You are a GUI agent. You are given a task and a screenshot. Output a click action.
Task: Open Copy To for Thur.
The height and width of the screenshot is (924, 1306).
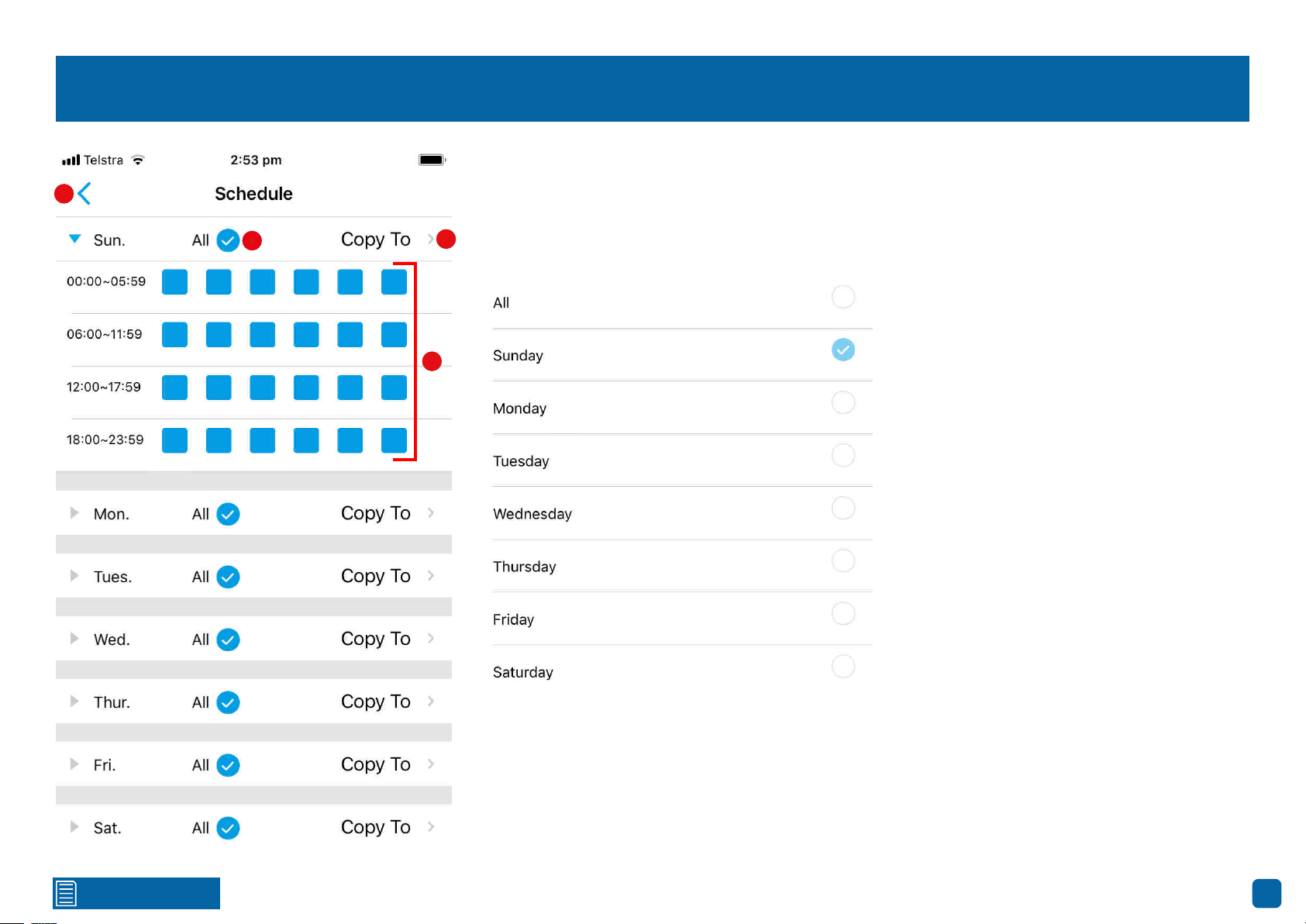(x=376, y=702)
